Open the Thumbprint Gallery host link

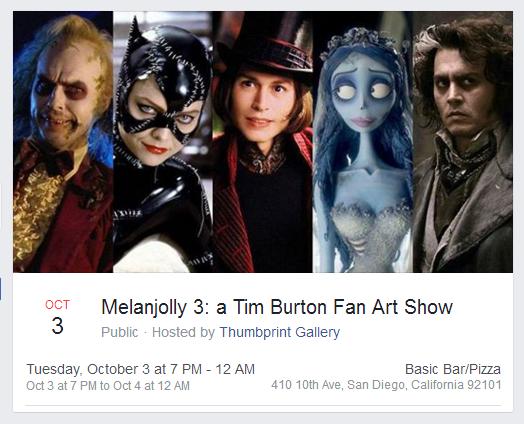[279, 332]
